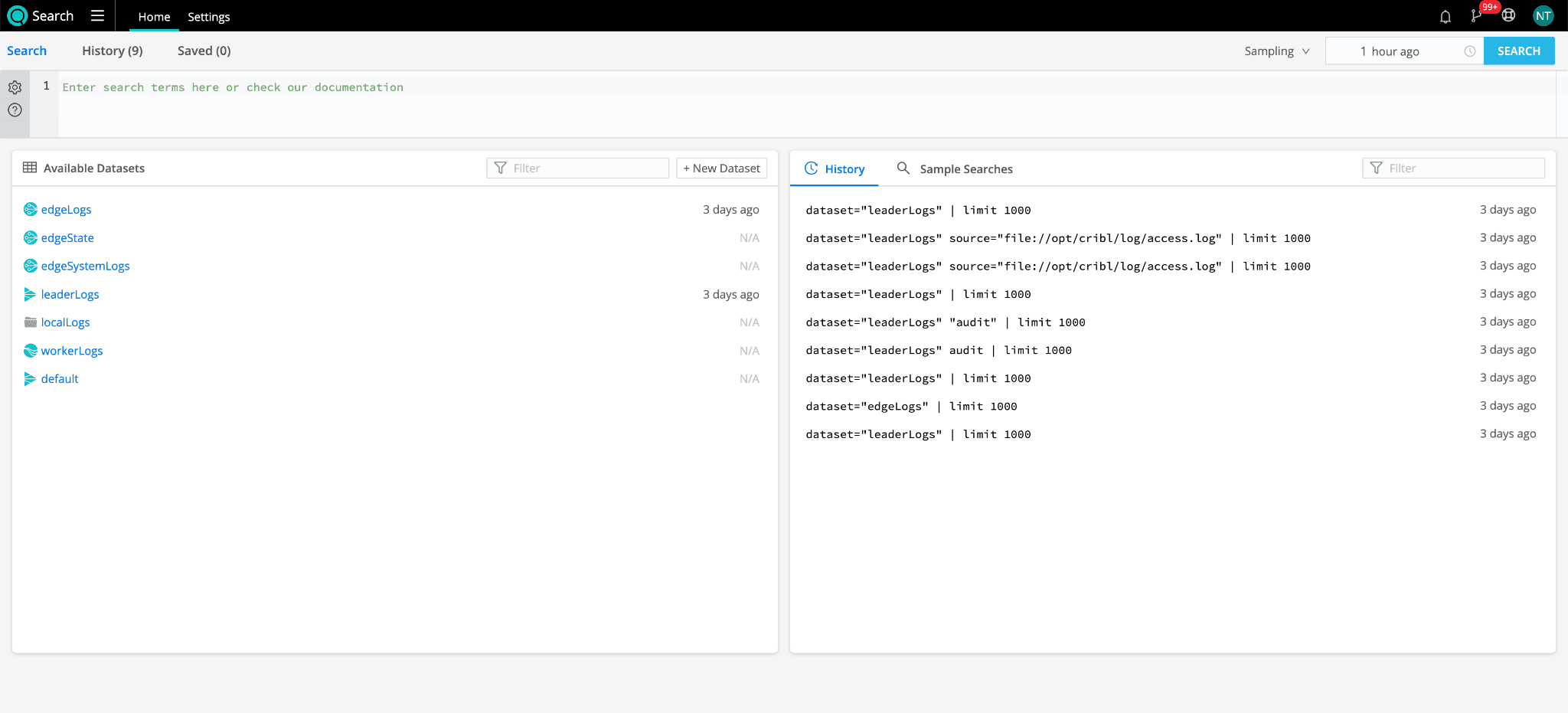Open the git branch version control icon
This screenshot has width=1568, height=713.
coord(1476,16)
